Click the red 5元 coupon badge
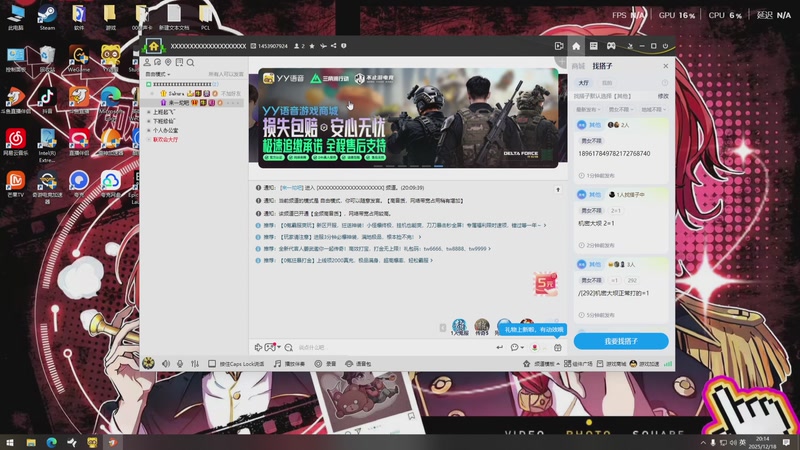 coord(545,284)
